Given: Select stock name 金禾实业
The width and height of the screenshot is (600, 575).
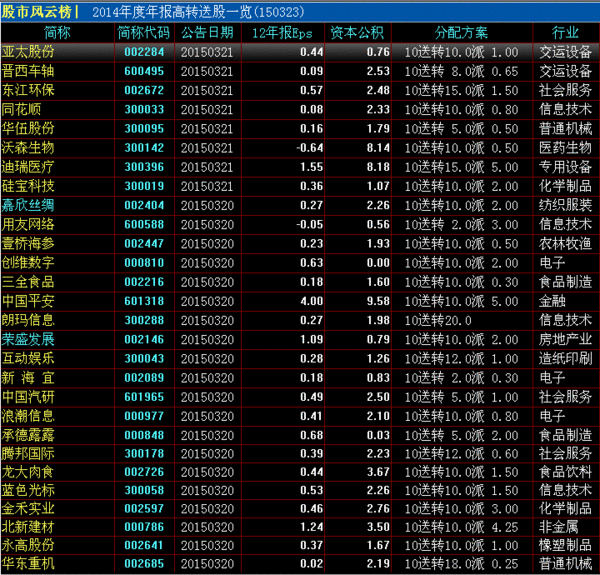Looking at the screenshot, I should point(28,508).
